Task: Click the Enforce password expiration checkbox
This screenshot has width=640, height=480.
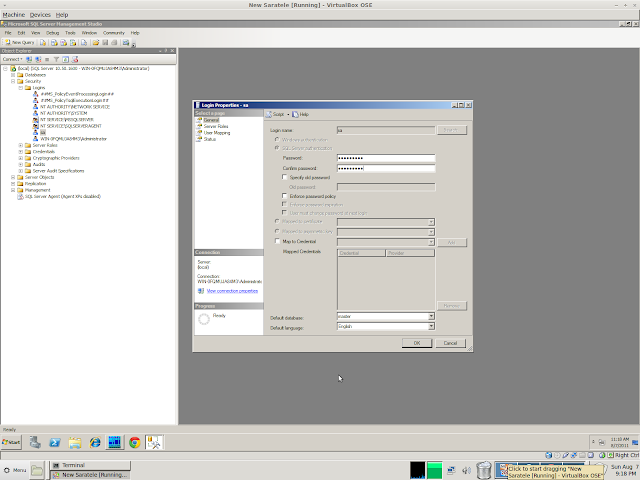Action: click(x=284, y=204)
